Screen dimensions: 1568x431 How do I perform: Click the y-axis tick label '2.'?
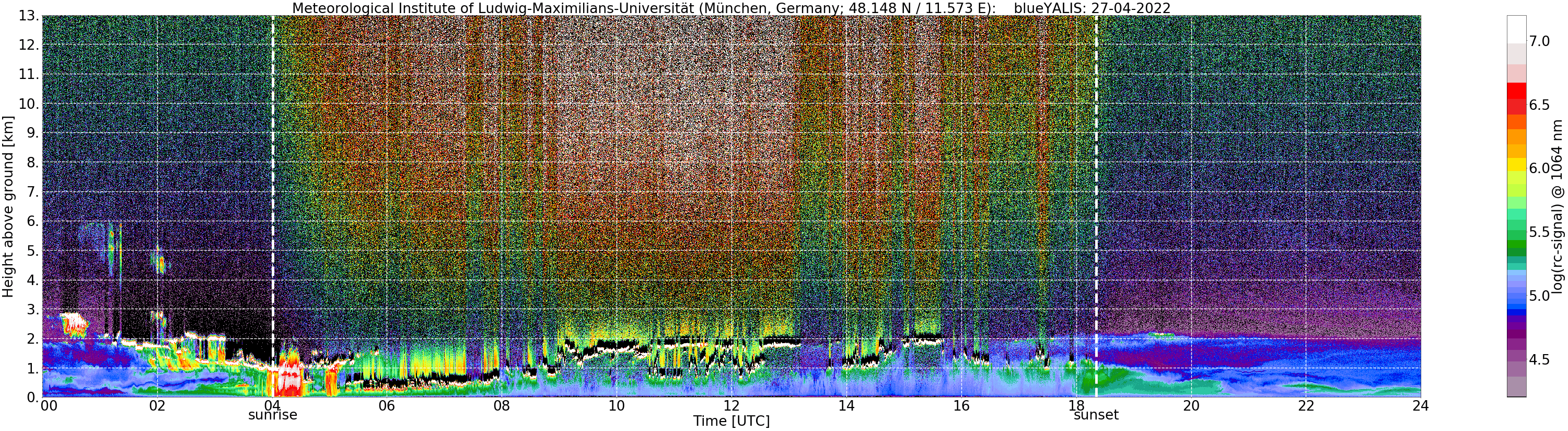(33, 338)
